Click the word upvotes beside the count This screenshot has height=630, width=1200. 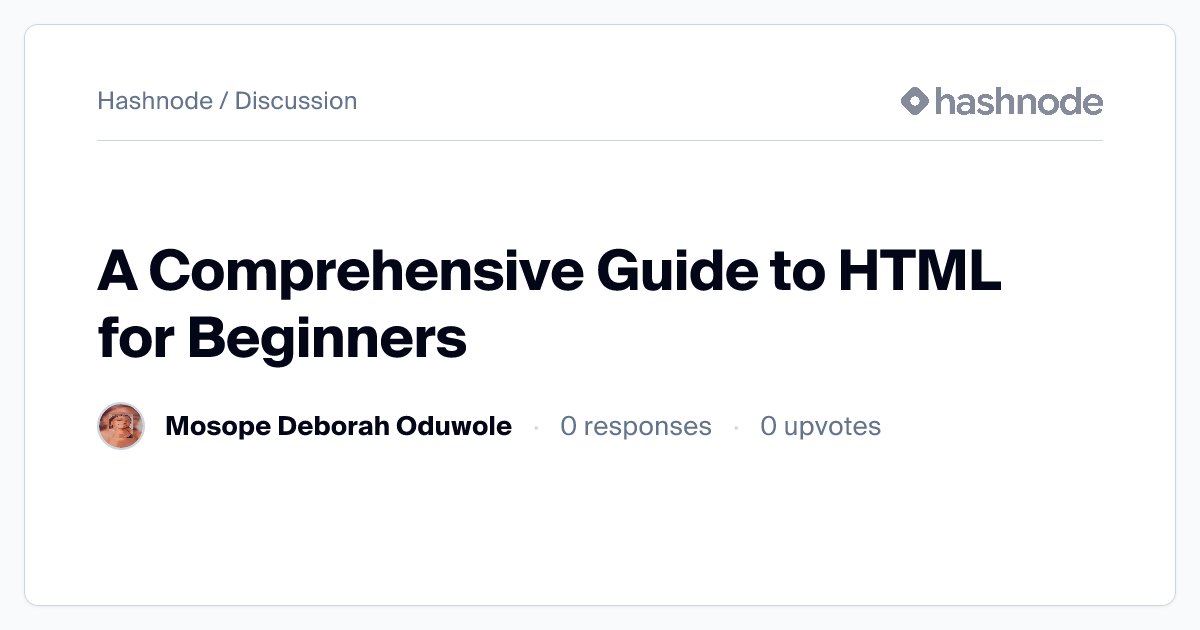tap(832, 427)
